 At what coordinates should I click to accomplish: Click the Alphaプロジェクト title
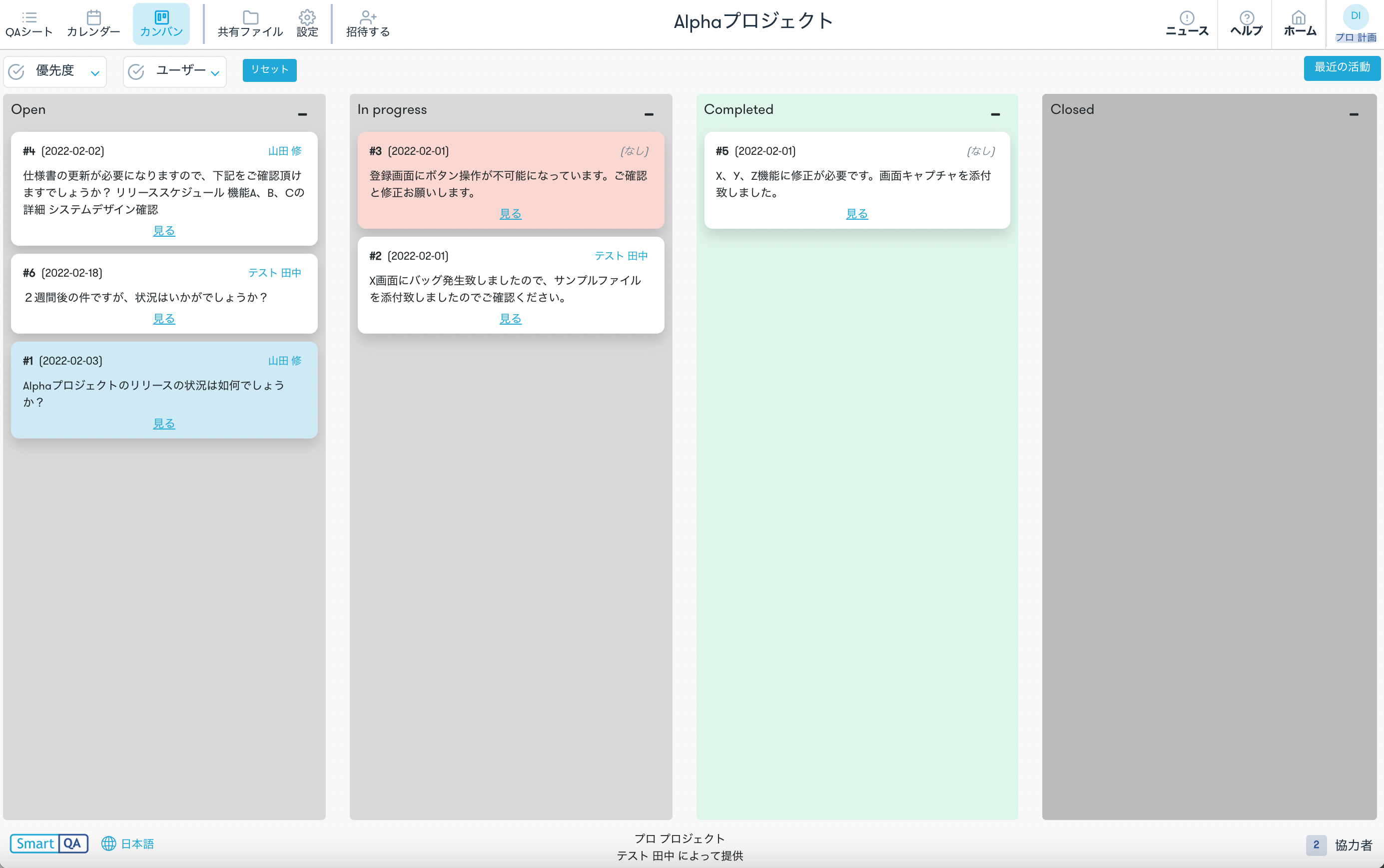point(753,22)
